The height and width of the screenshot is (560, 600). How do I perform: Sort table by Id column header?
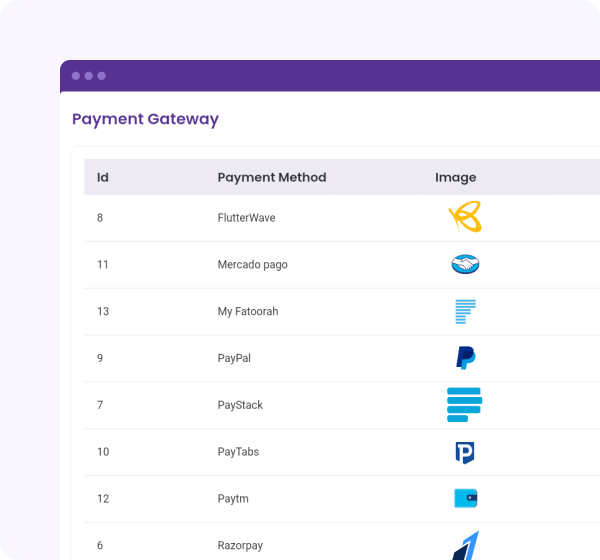pos(103,178)
